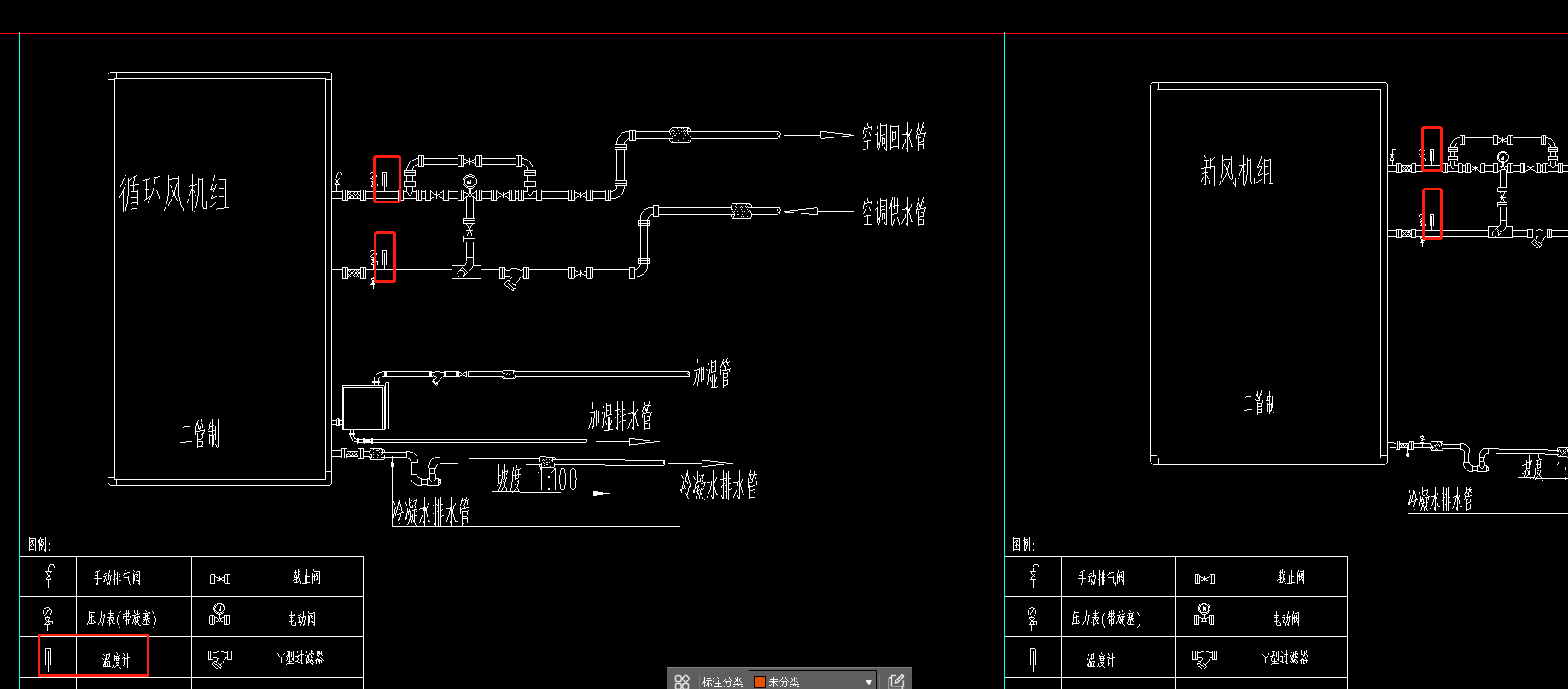Screen dimensions: 1568x689
Task: Select the flexible joint on 空调供水管 line
Action: (x=742, y=210)
